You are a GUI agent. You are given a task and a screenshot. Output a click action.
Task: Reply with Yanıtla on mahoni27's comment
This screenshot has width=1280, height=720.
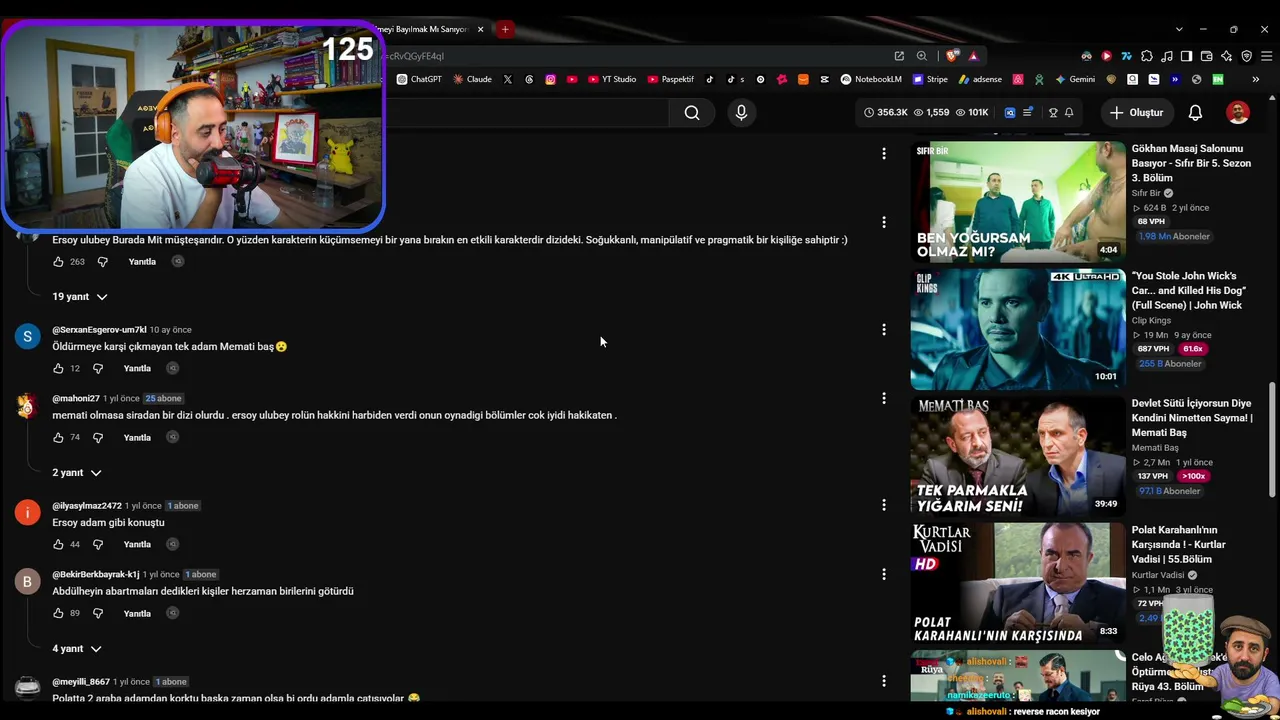[137, 438]
